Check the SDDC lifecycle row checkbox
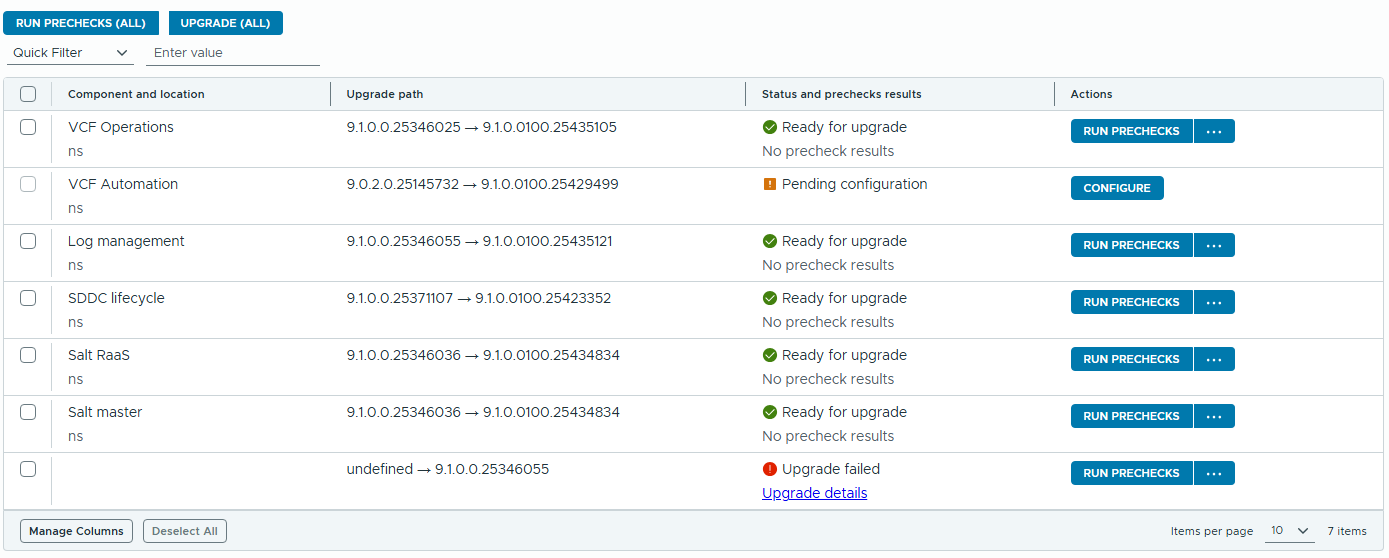 (x=28, y=298)
